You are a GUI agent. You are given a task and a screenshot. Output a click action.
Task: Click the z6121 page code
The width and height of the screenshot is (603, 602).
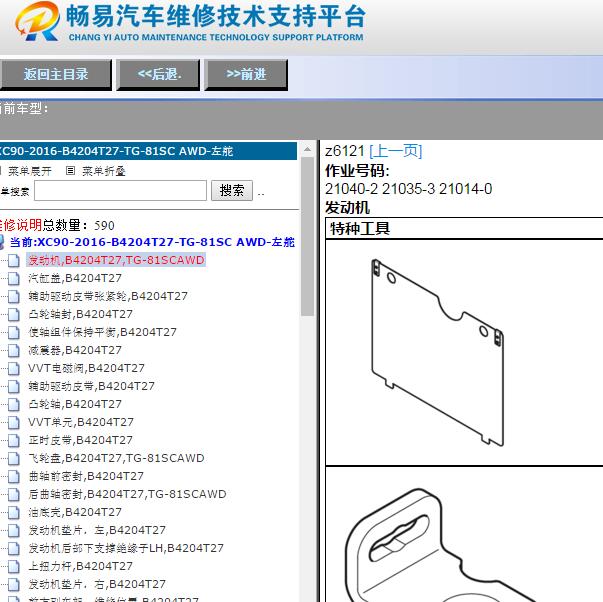[x=345, y=151]
